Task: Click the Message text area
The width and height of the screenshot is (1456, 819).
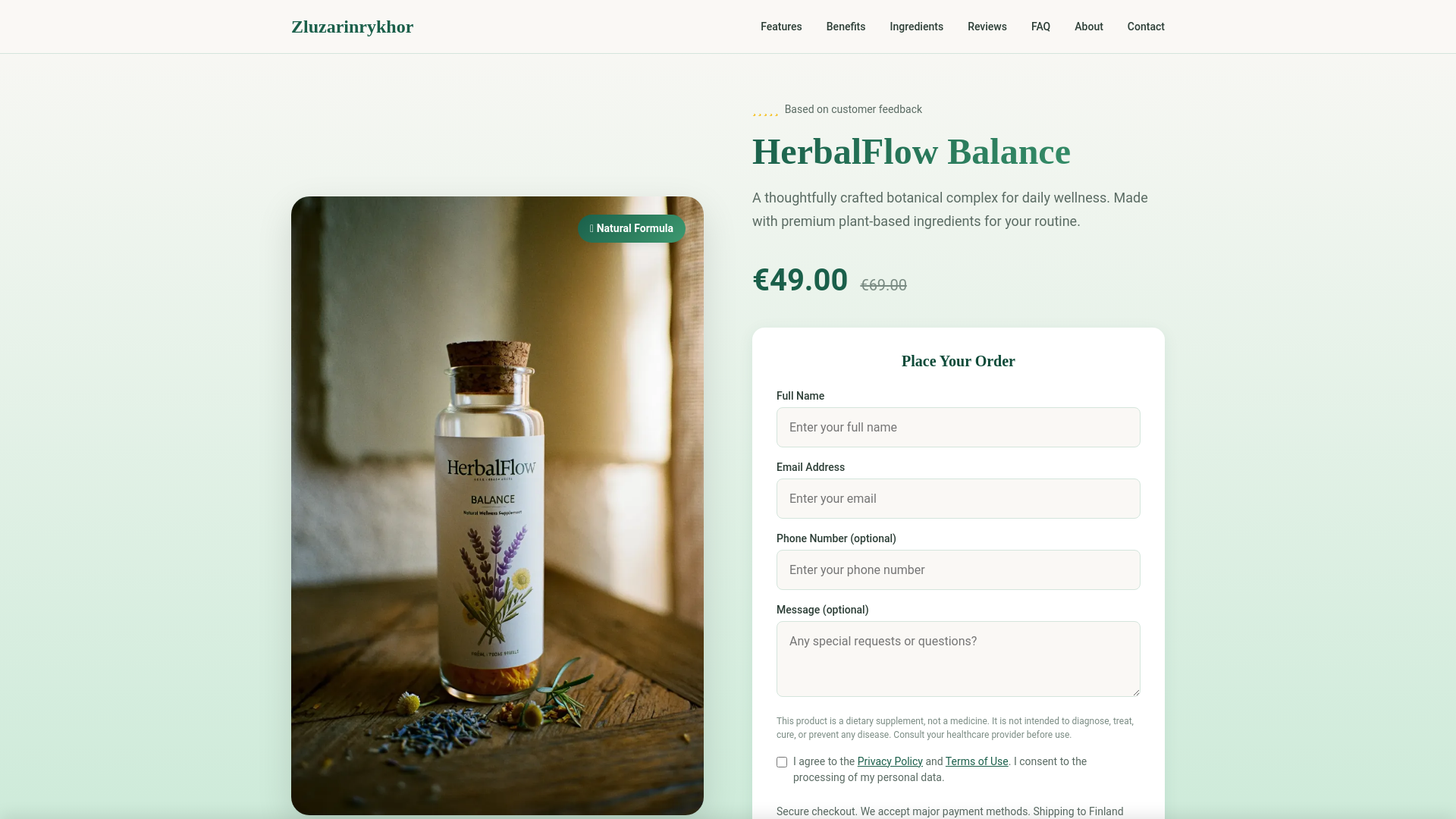Action: click(958, 659)
